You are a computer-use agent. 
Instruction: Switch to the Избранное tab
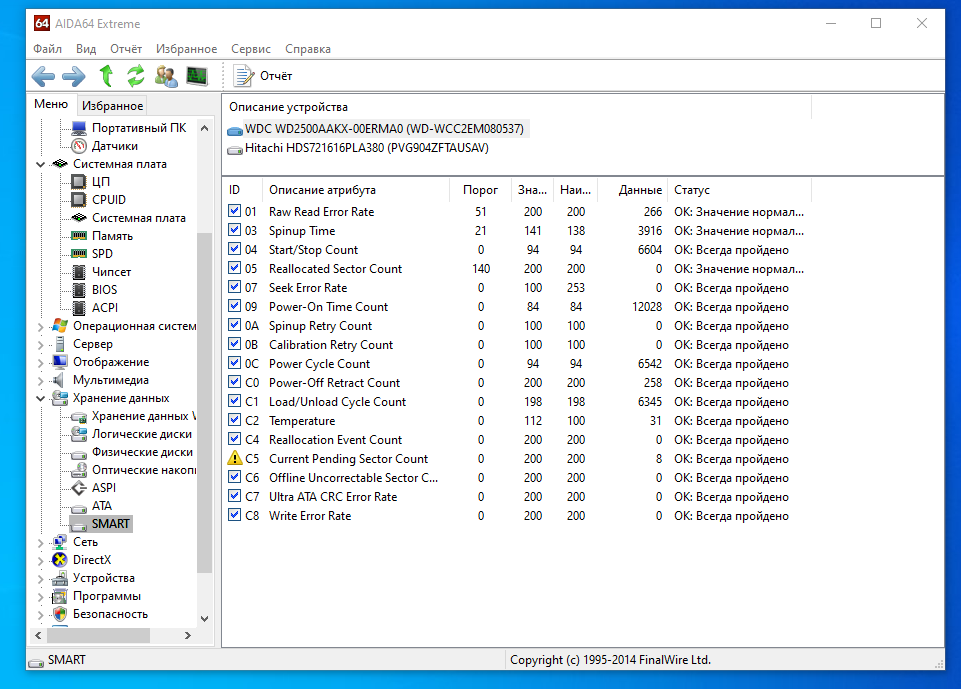(x=112, y=105)
